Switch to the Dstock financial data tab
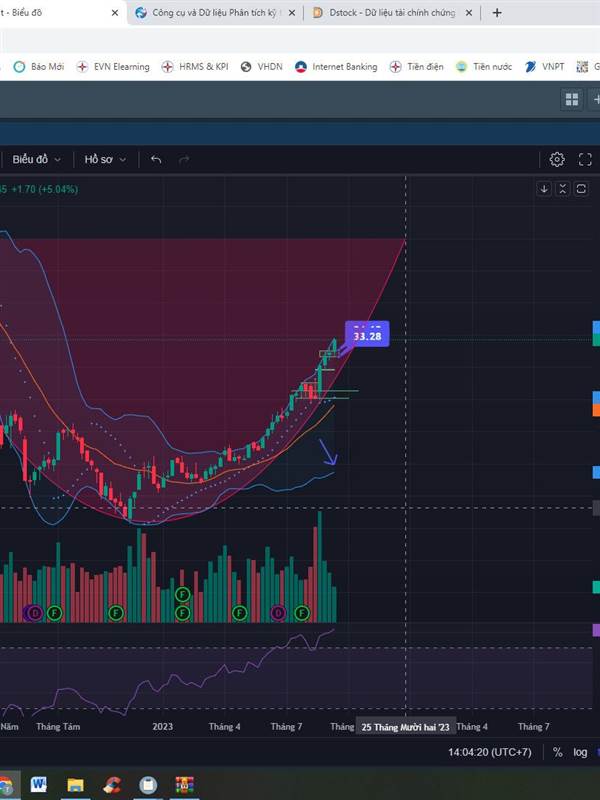The height and width of the screenshot is (800, 600). point(391,13)
